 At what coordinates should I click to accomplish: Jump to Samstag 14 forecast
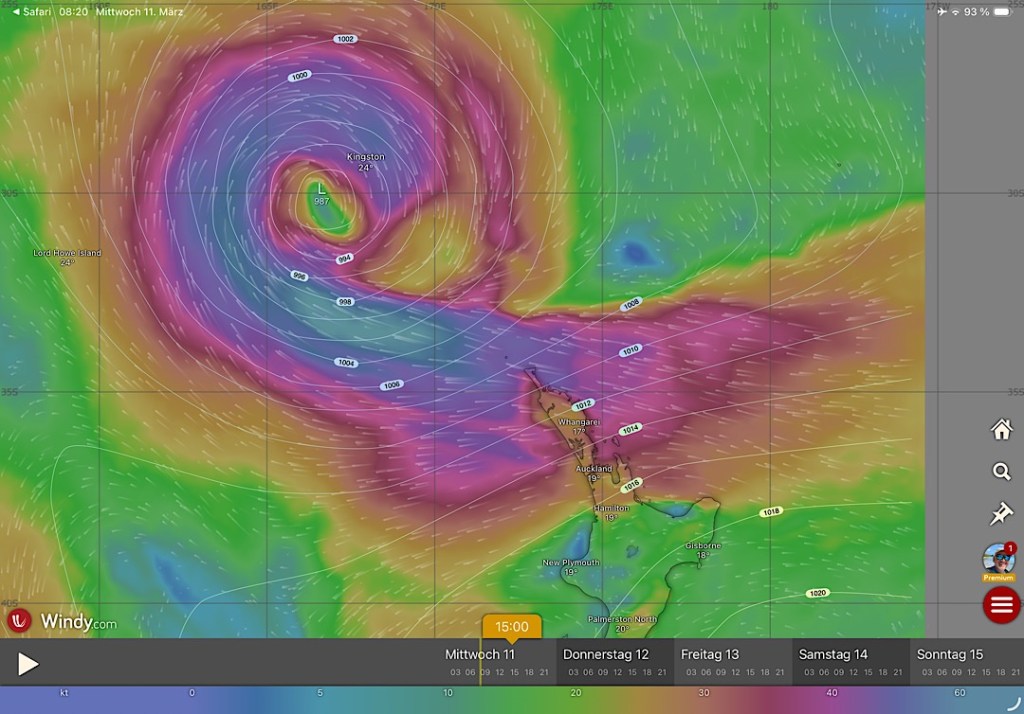tap(832, 655)
